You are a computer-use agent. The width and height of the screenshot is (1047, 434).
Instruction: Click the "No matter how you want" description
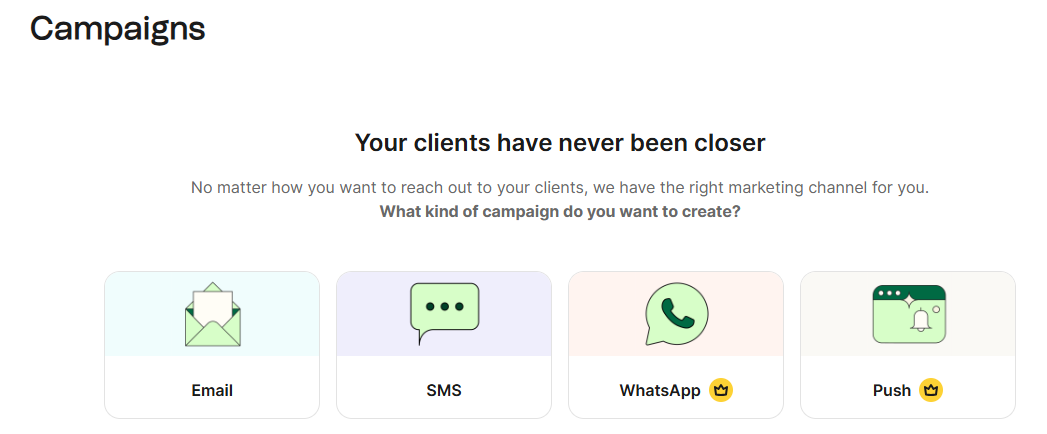point(560,188)
